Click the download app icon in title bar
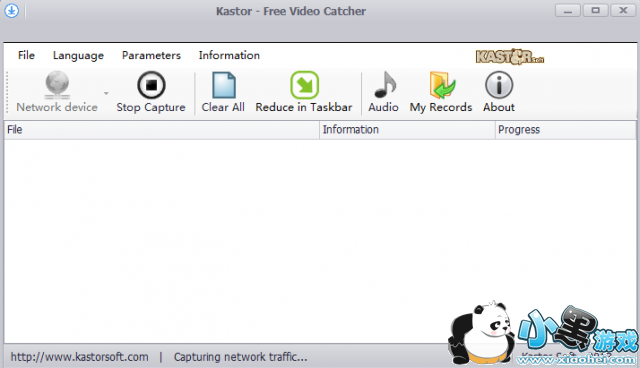The width and height of the screenshot is (640, 368). tap(11, 11)
